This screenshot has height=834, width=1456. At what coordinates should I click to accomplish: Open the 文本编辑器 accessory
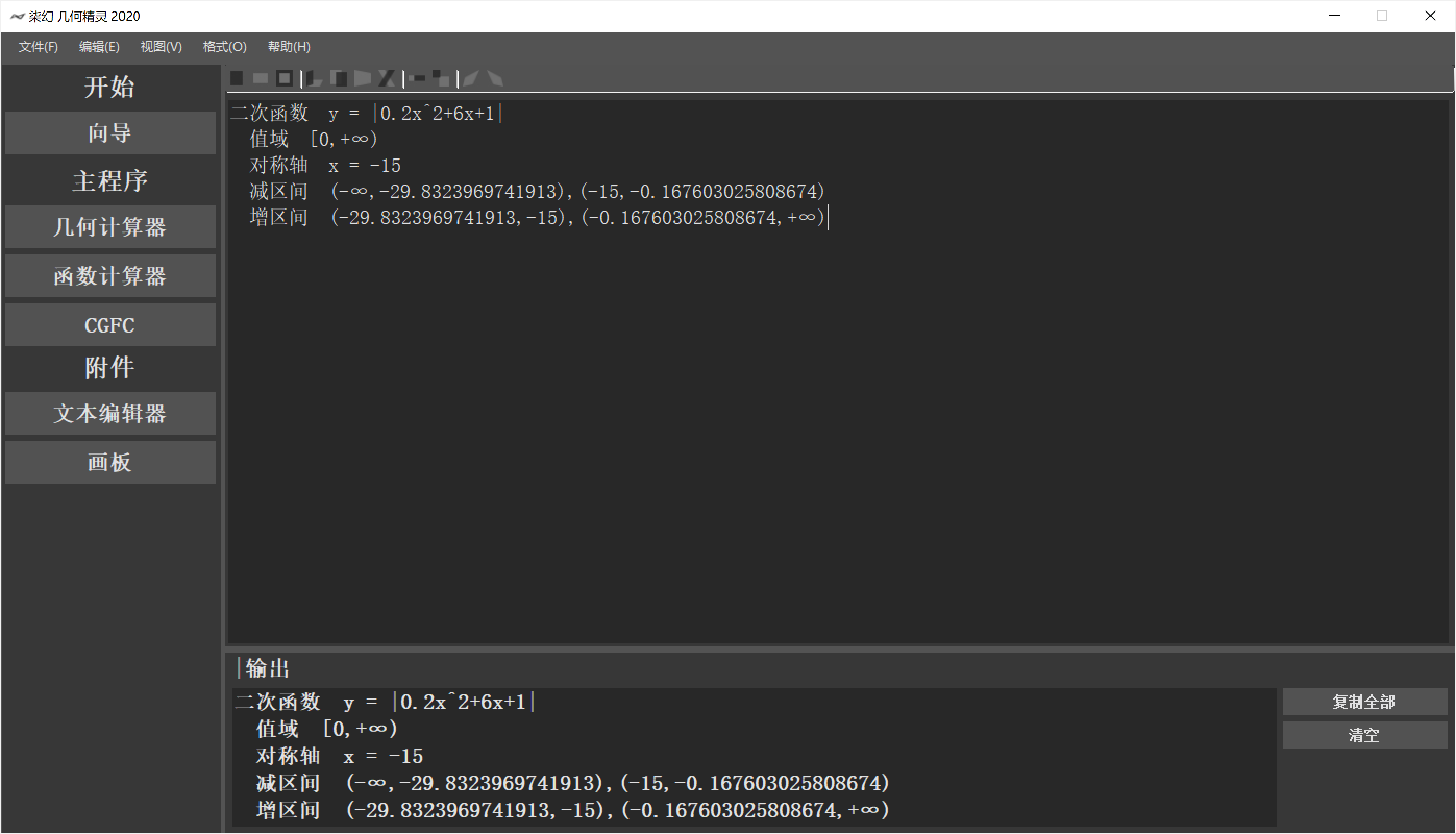coord(110,413)
